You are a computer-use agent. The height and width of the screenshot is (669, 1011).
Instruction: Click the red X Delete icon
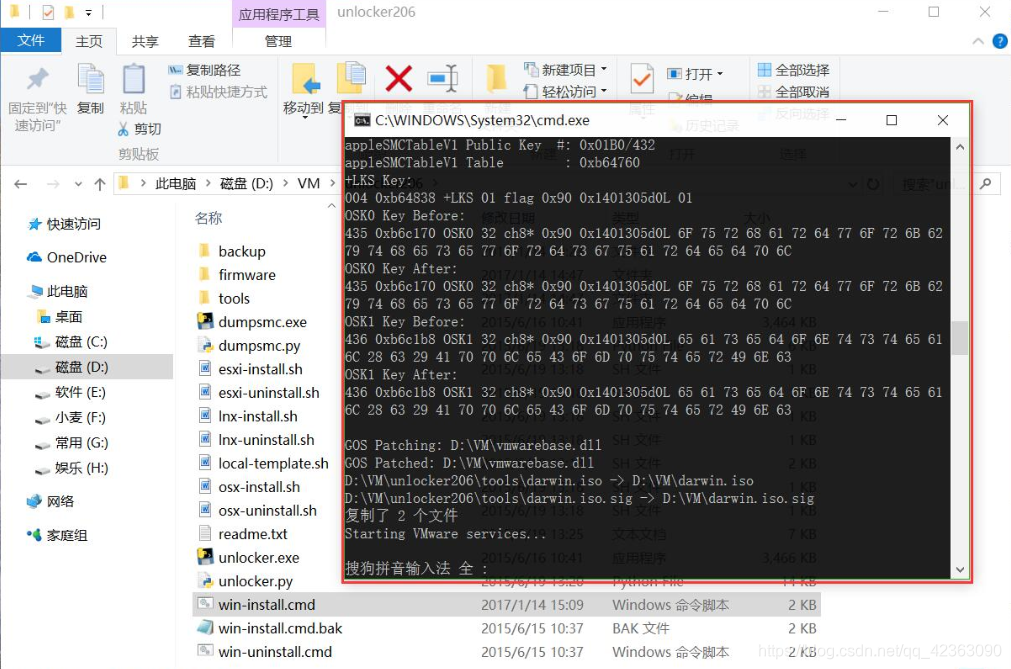399,79
